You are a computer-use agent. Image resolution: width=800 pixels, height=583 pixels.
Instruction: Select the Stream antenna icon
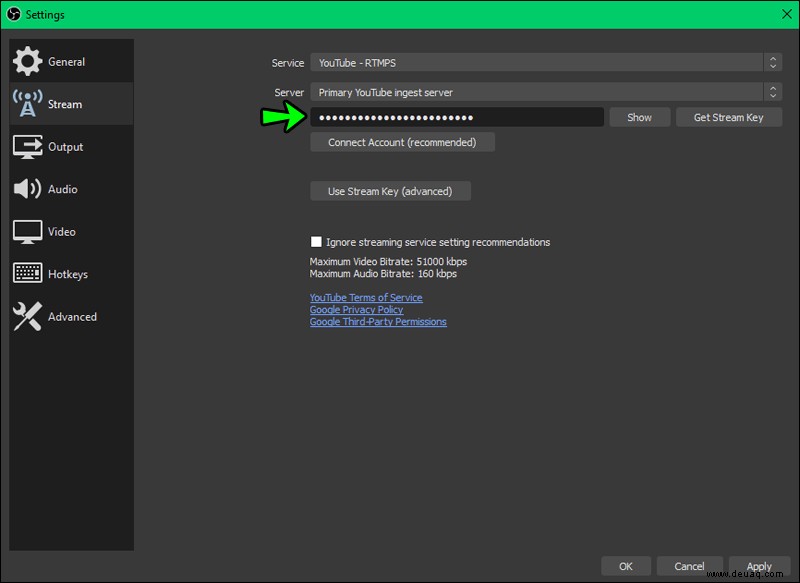click(28, 104)
